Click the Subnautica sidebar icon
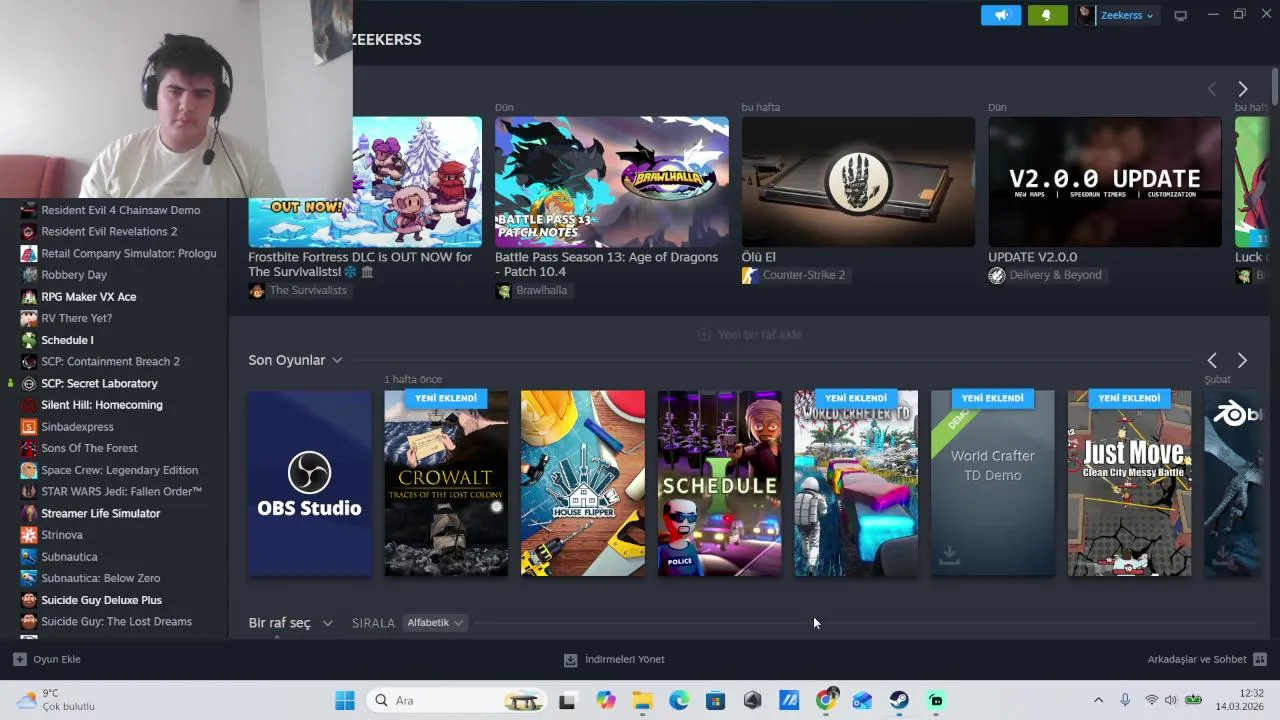Viewport: 1280px width, 720px height. coord(29,557)
